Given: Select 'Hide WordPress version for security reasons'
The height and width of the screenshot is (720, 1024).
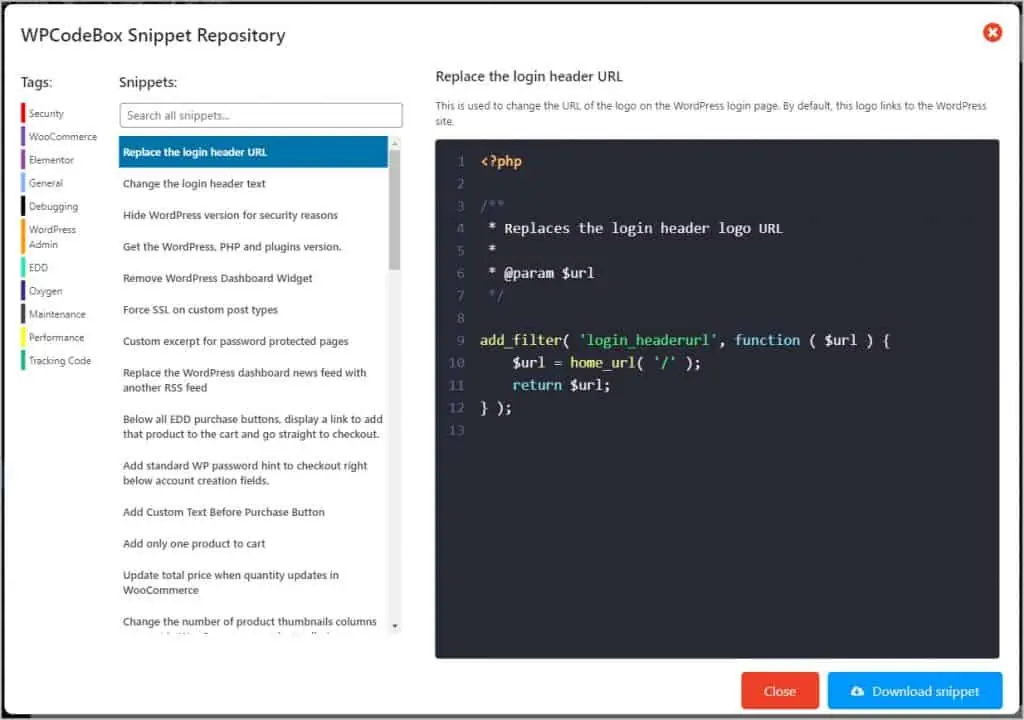Looking at the screenshot, I should pos(230,215).
